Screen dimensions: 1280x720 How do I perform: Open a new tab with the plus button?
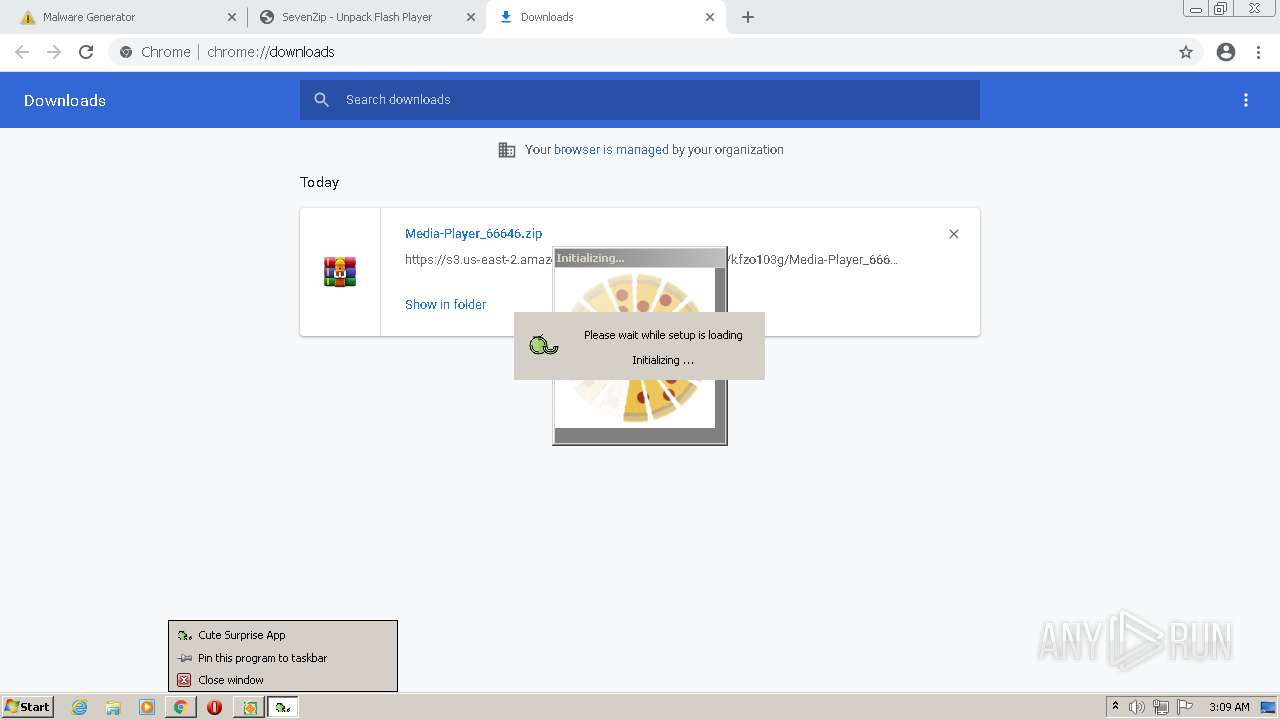coord(748,17)
